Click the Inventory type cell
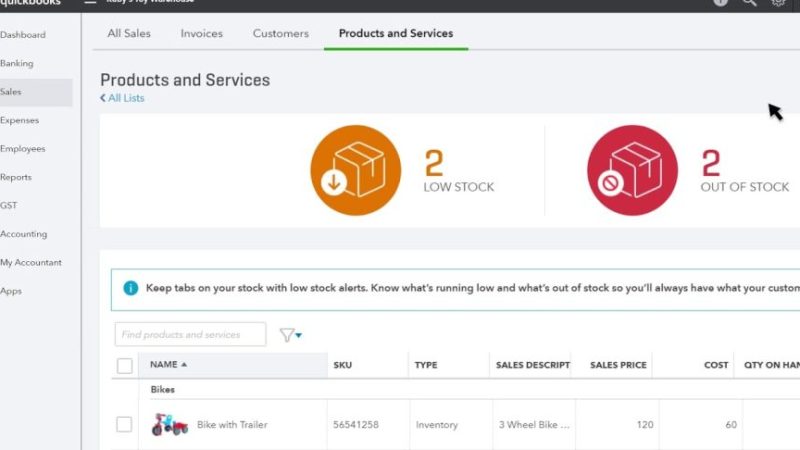The image size is (800, 450). click(x=437, y=424)
